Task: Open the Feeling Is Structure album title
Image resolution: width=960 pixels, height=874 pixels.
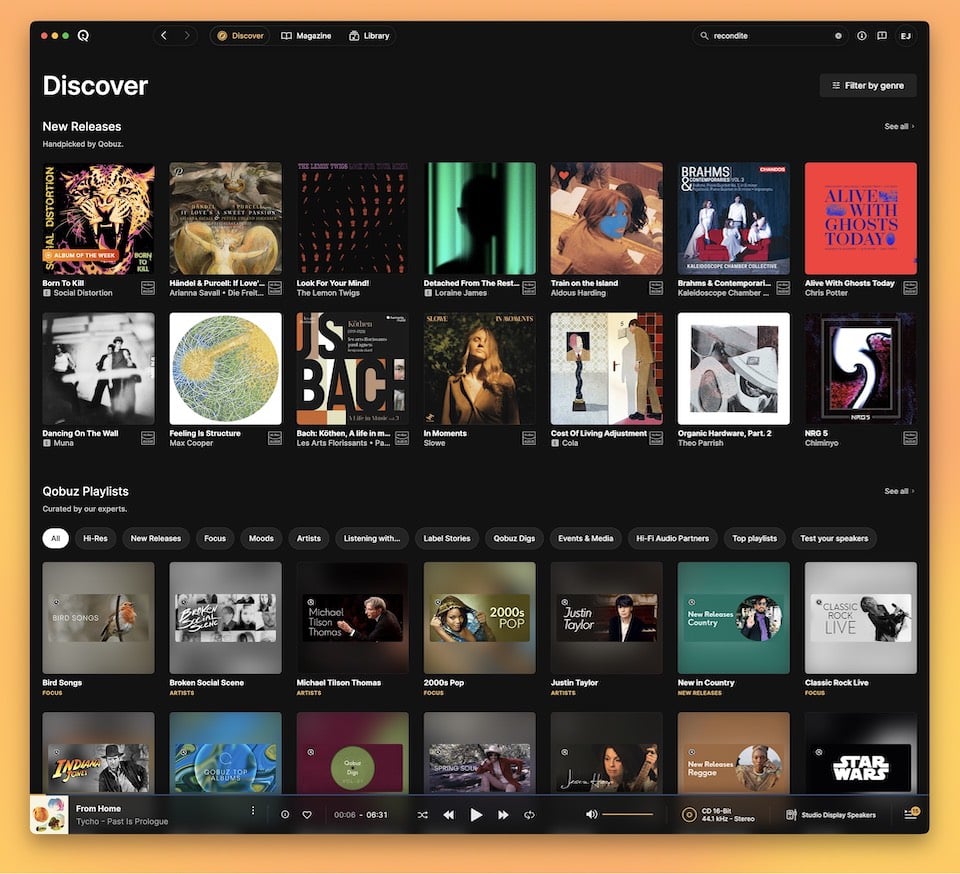Action: click(x=205, y=433)
